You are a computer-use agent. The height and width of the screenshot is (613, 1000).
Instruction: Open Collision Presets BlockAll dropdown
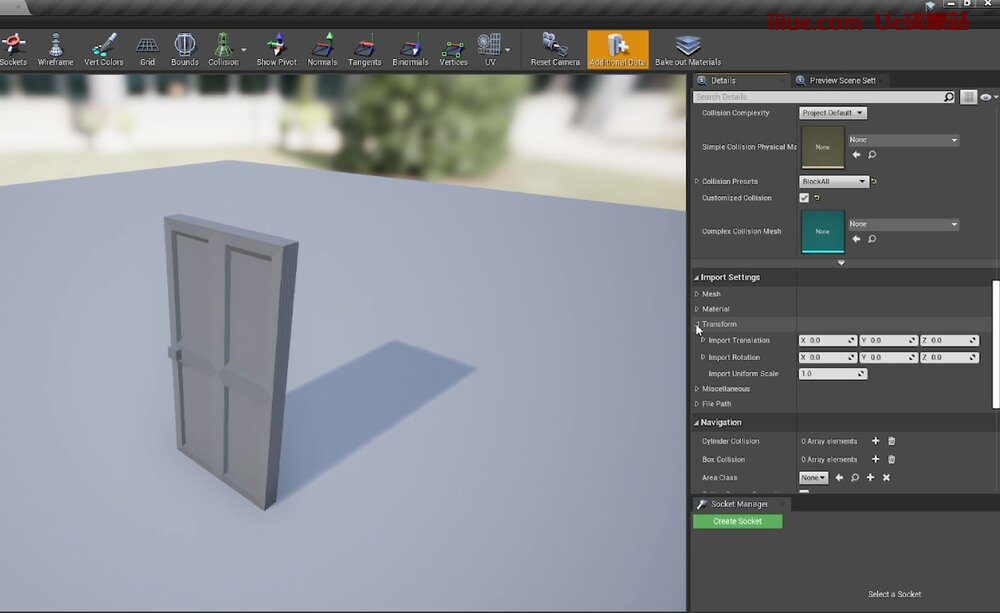834,182
